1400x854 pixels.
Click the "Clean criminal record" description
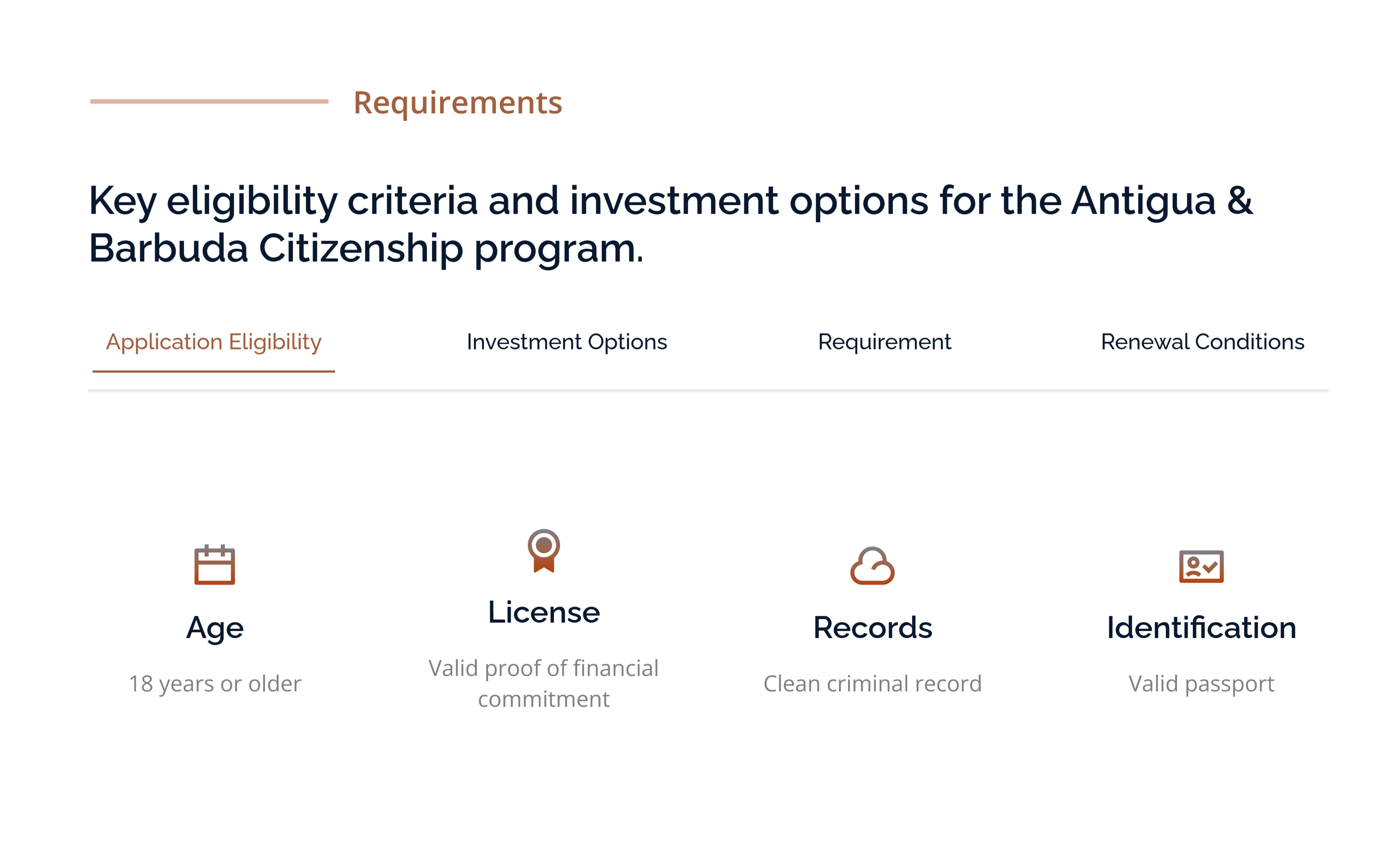click(872, 683)
